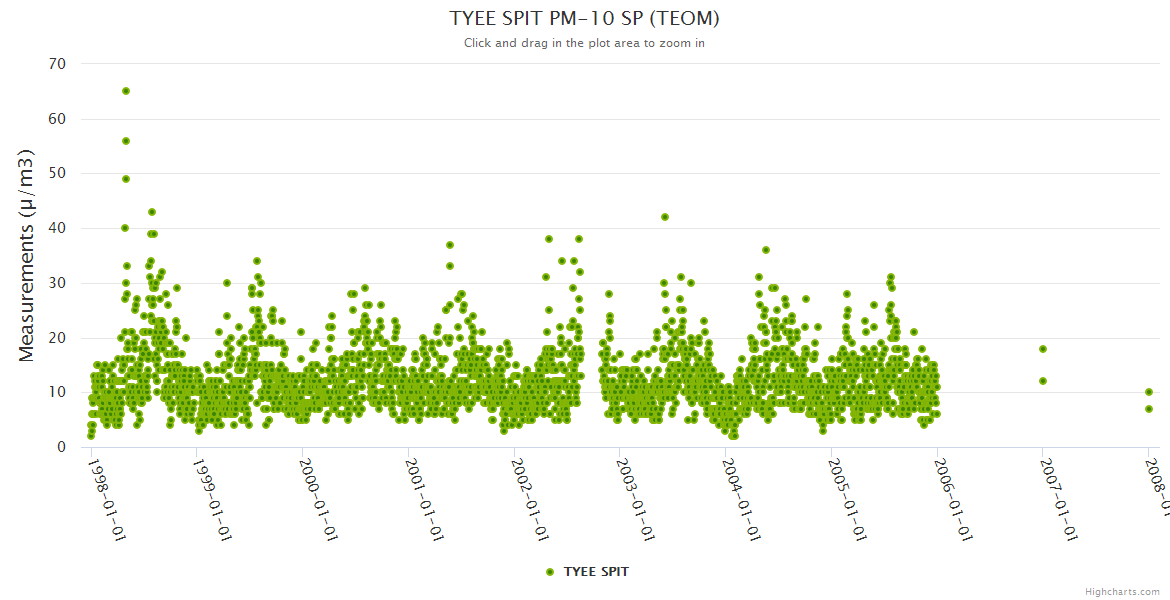The height and width of the screenshot is (600, 1170).
Task: Select the lowest 2008 data point at 7
Action: [x=1149, y=409]
